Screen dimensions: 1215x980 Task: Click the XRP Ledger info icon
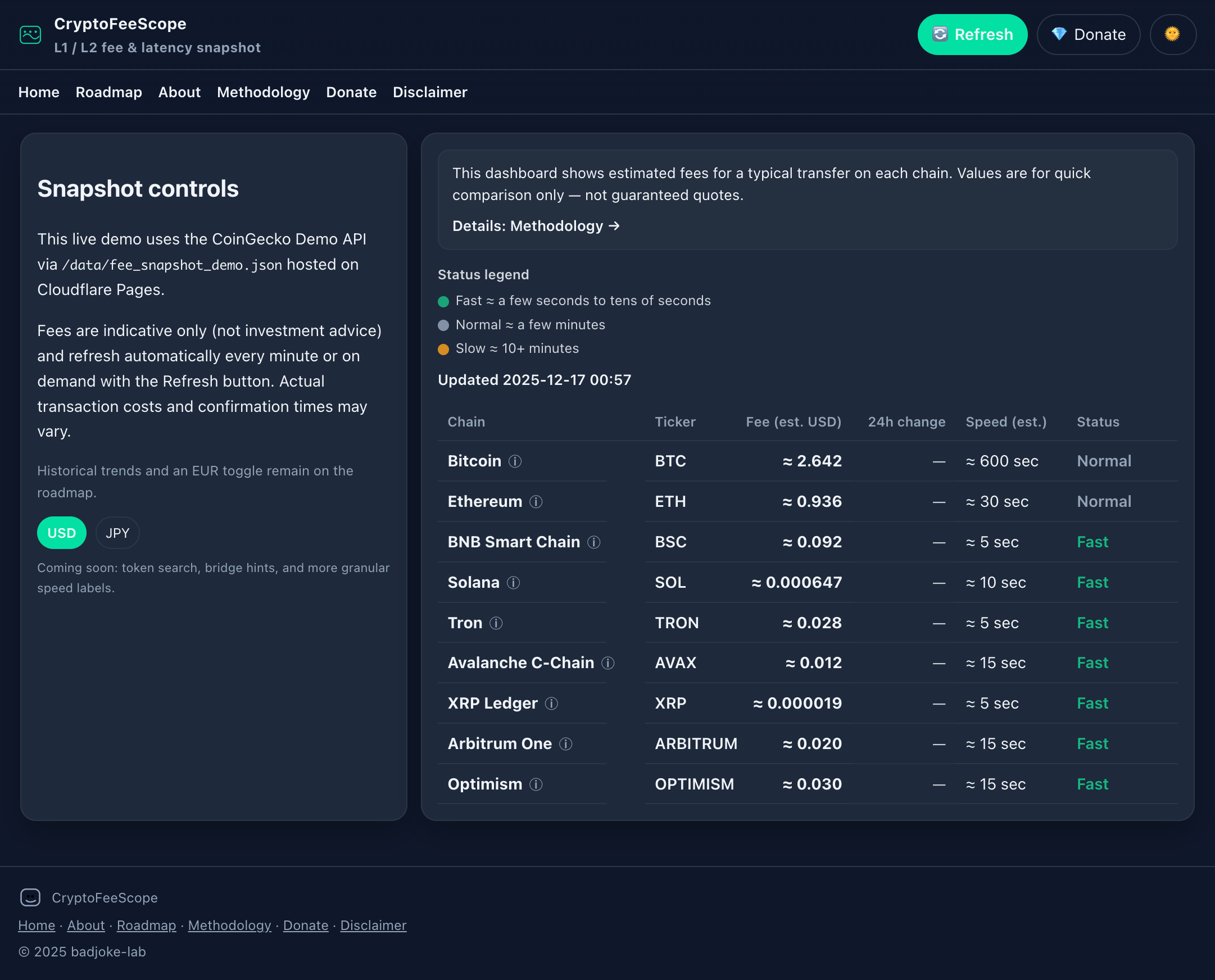pyautogui.click(x=552, y=704)
